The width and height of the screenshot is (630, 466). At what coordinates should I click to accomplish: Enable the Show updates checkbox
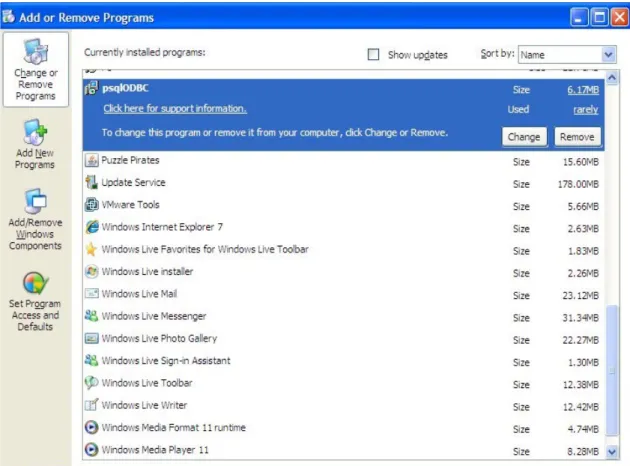pyautogui.click(x=373, y=54)
